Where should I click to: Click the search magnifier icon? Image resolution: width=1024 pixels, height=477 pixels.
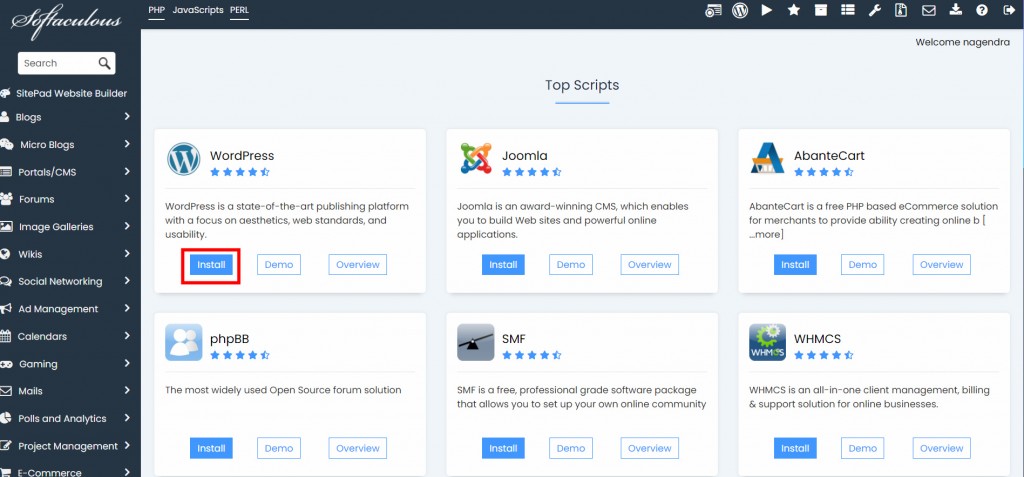pos(104,63)
